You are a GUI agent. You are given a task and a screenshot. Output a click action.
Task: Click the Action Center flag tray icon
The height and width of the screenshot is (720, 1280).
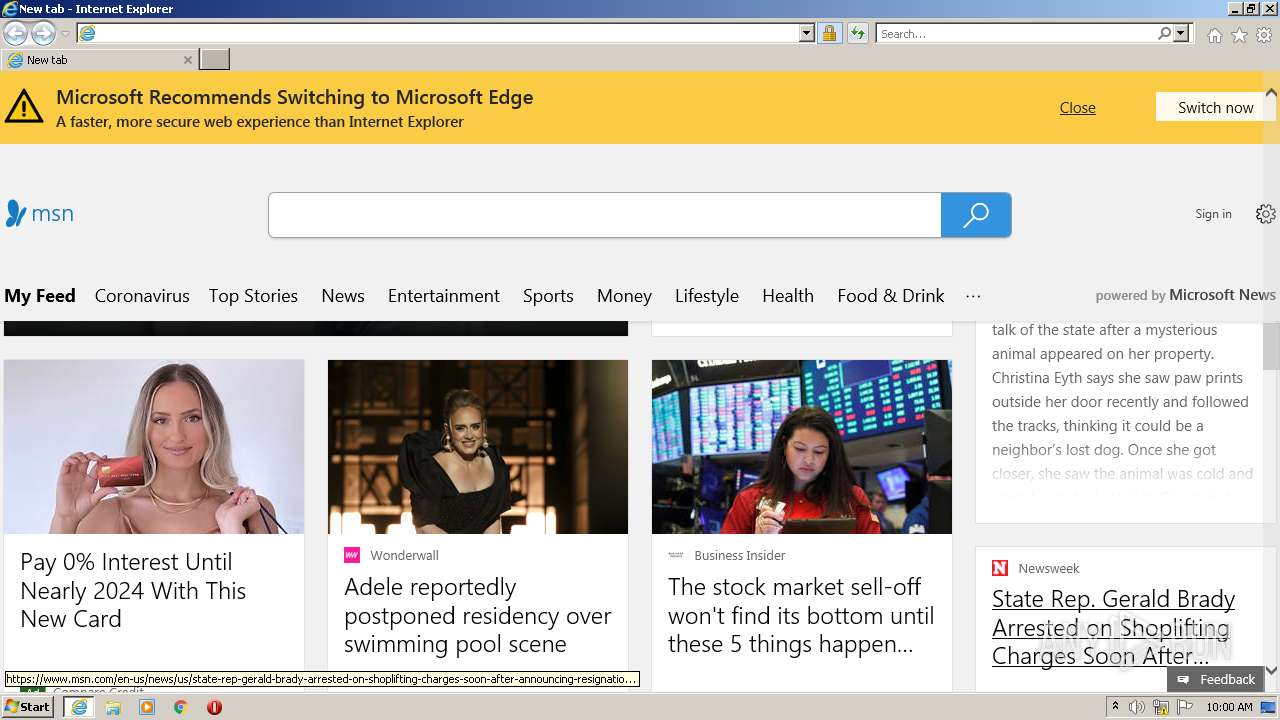(1186, 707)
